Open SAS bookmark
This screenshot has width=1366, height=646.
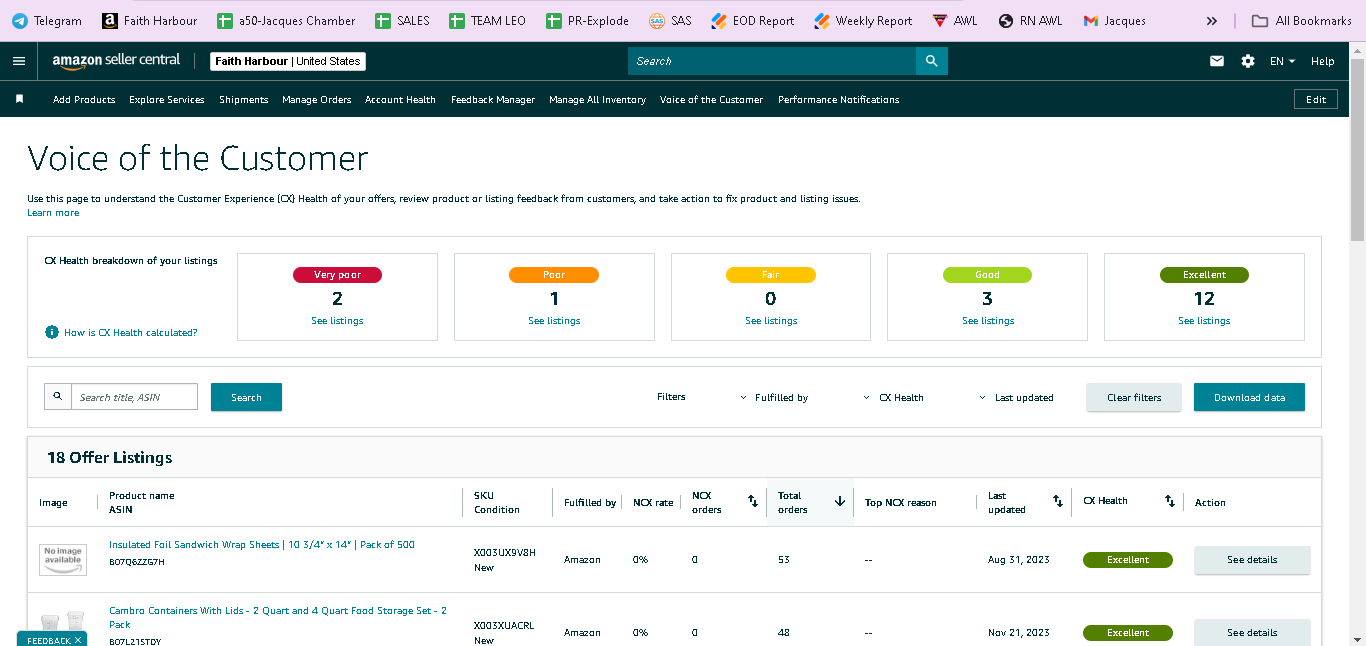[x=670, y=20]
